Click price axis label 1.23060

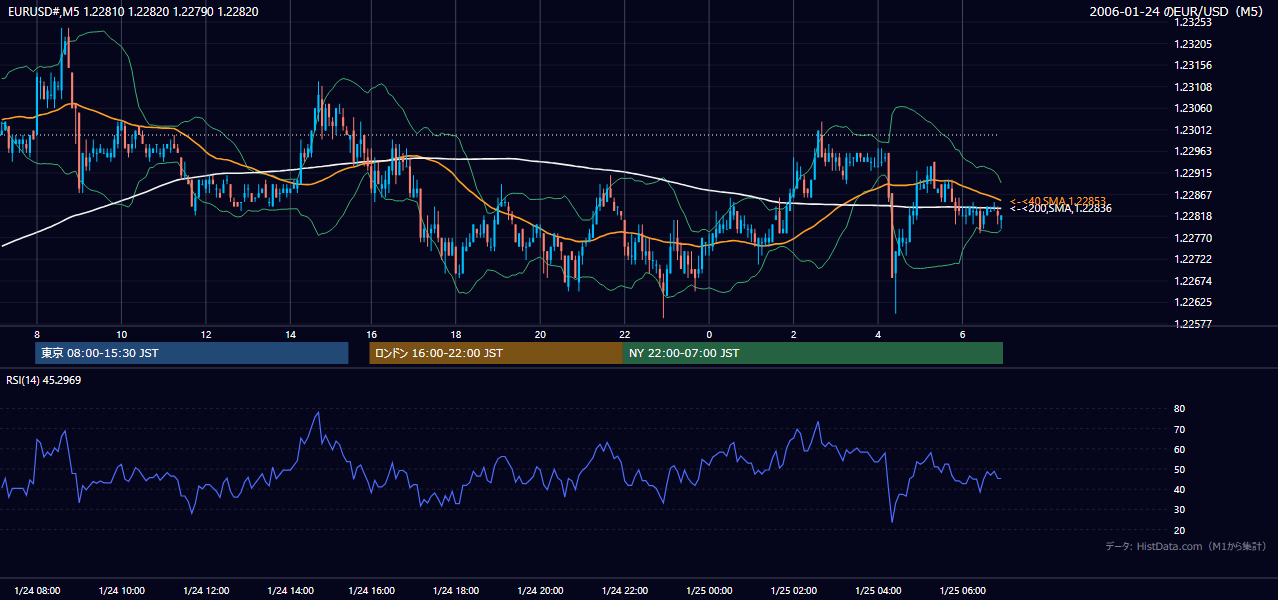click(1193, 108)
